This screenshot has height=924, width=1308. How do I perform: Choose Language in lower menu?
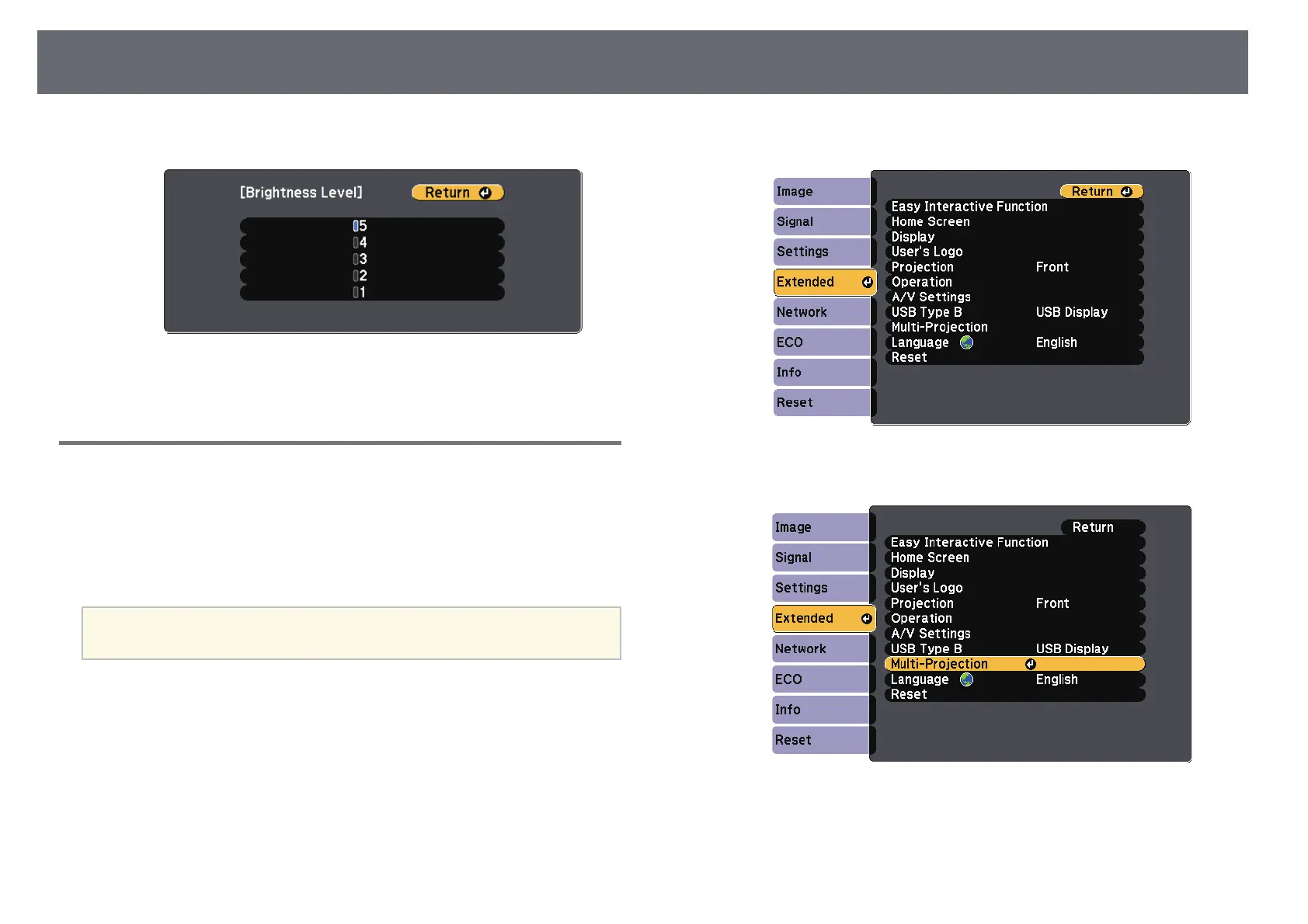click(1014, 679)
